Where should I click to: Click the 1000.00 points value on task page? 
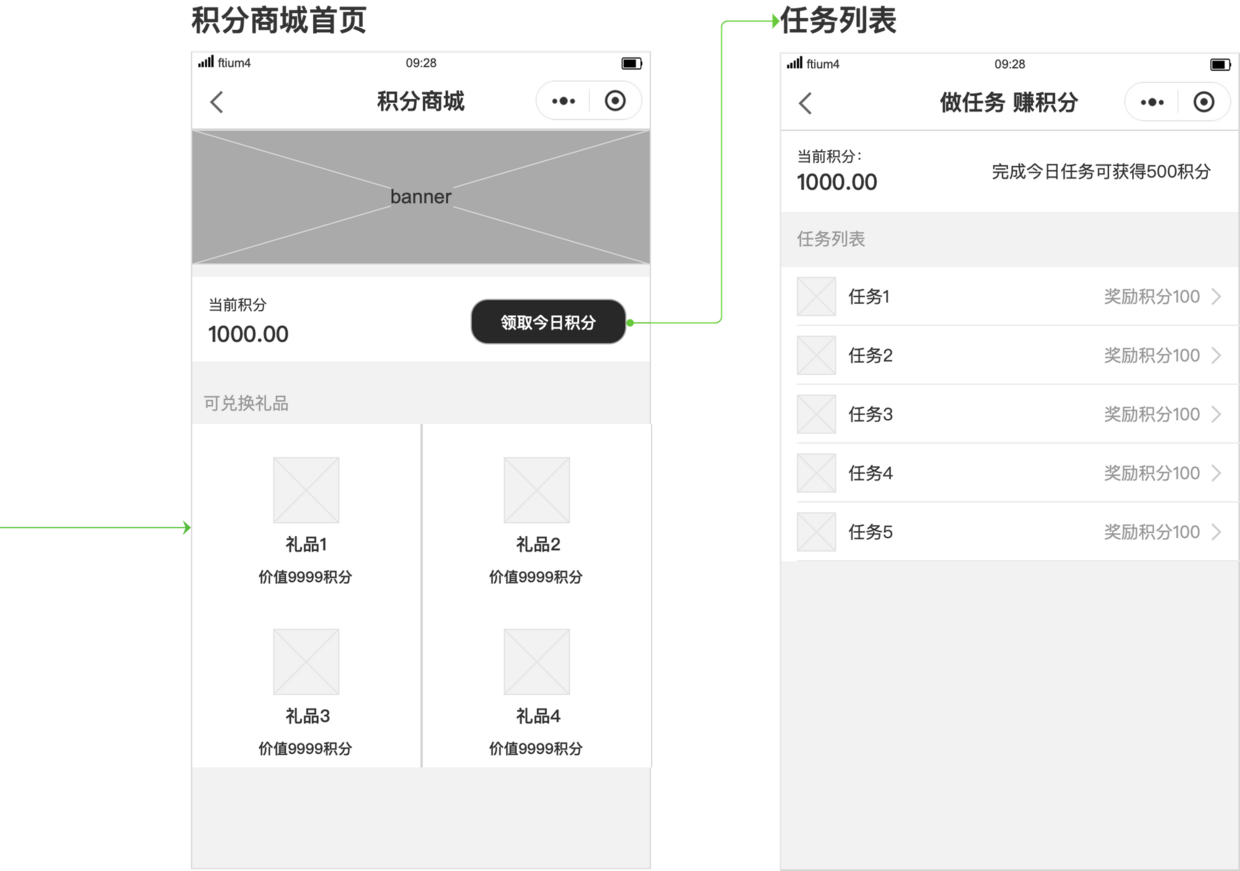tap(837, 183)
